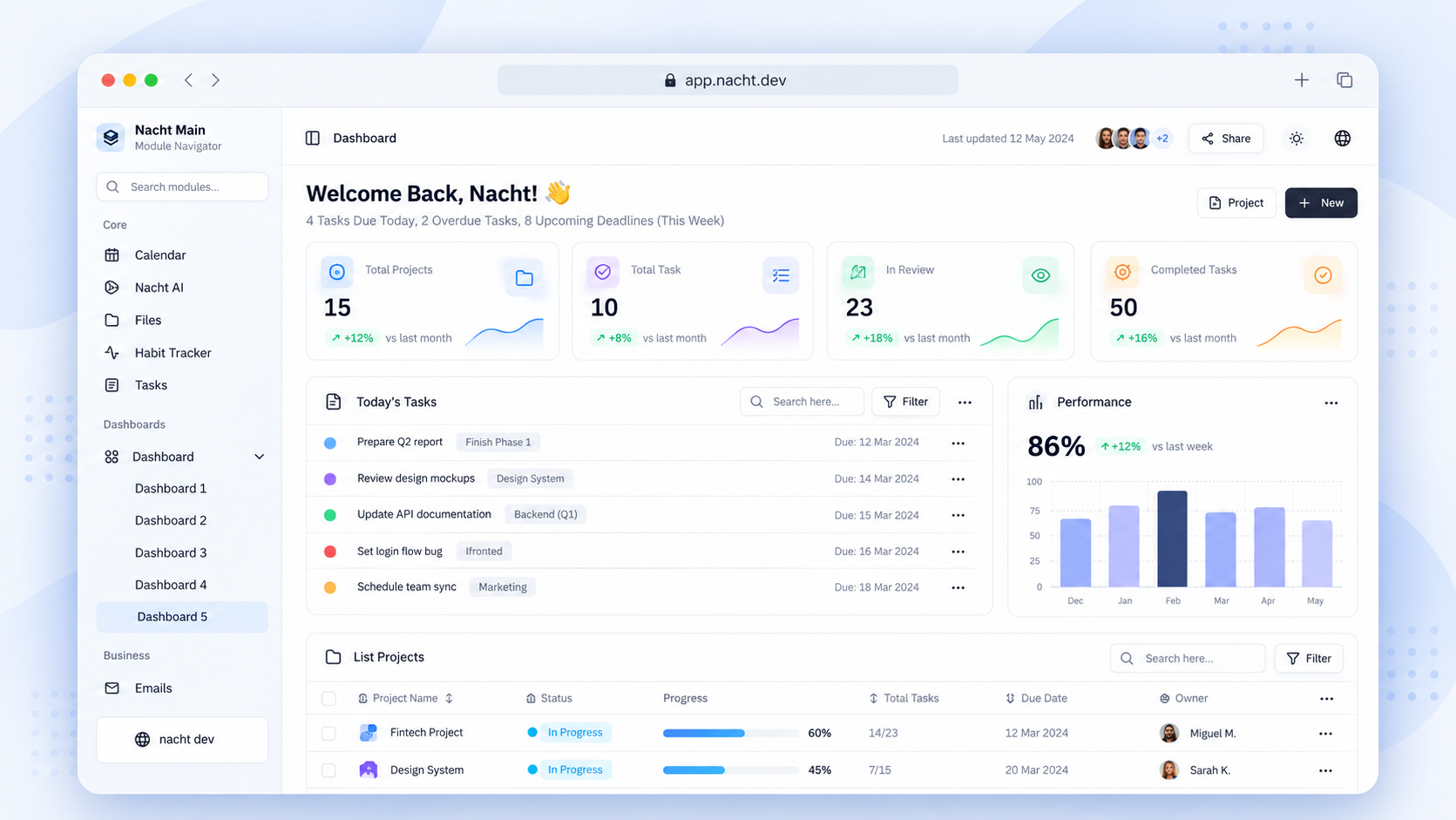Click the +2 collaborators badge
The image size is (1456, 820).
(x=1162, y=139)
